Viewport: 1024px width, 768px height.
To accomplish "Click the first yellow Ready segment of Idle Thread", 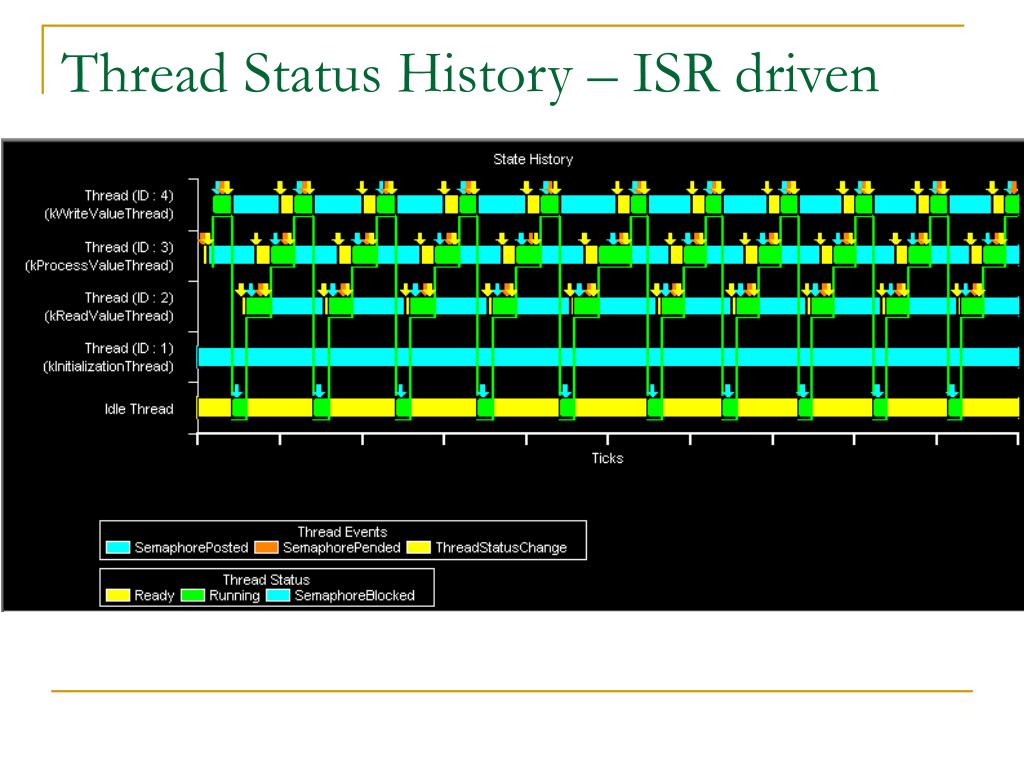I will click(x=215, y=408).
